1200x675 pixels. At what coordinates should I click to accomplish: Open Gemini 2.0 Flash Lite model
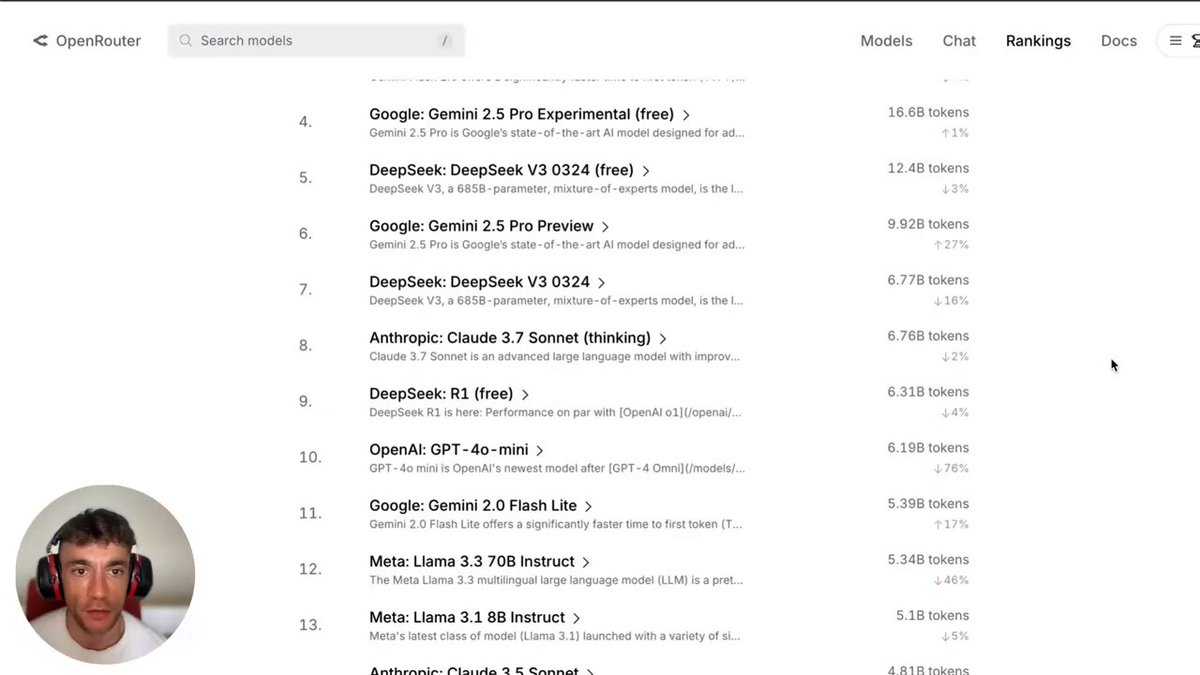pyautogui.click(x=473, y=506)
